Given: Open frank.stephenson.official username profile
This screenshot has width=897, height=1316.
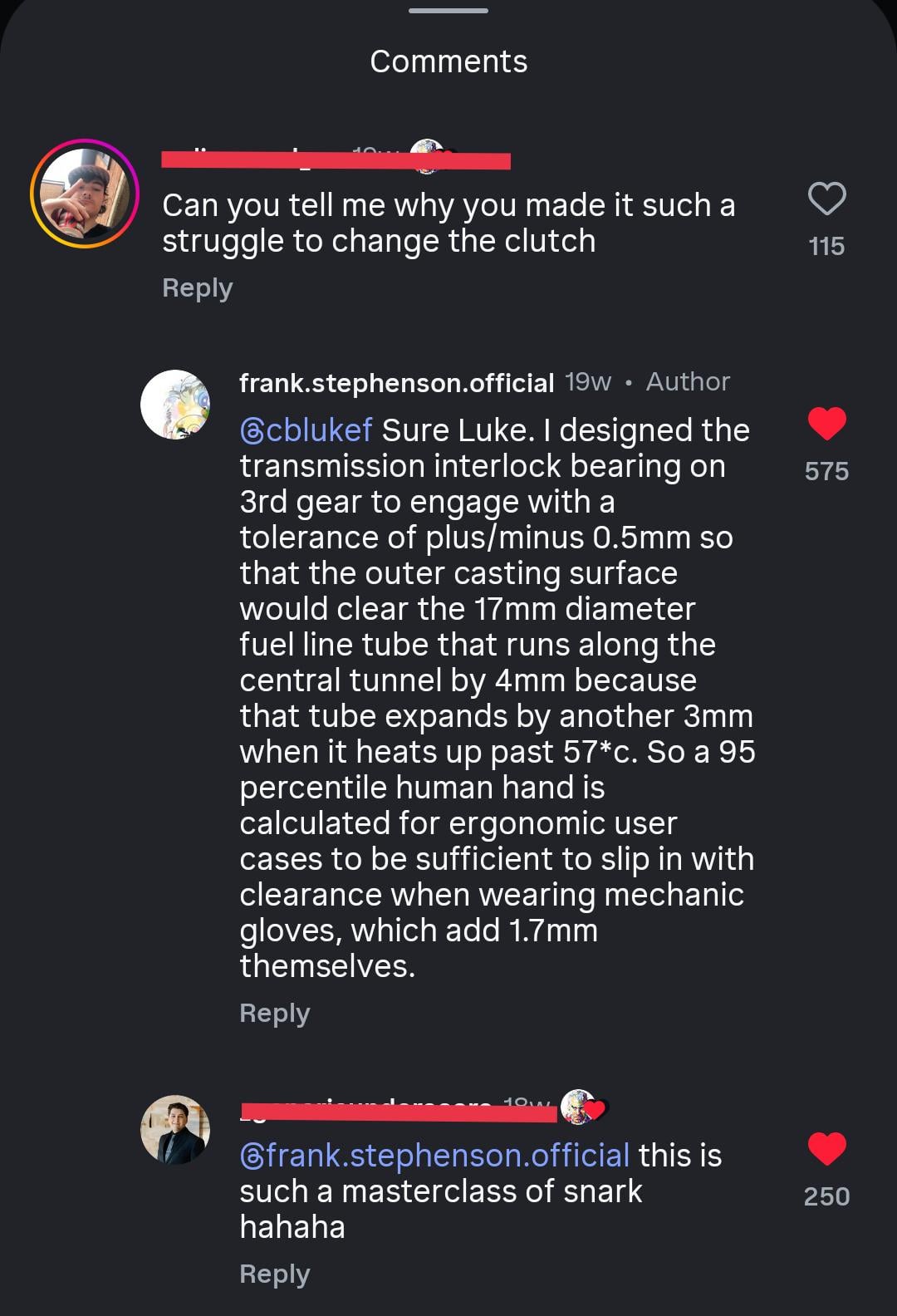Looking at the screenshot, I should tap(396, 382).
